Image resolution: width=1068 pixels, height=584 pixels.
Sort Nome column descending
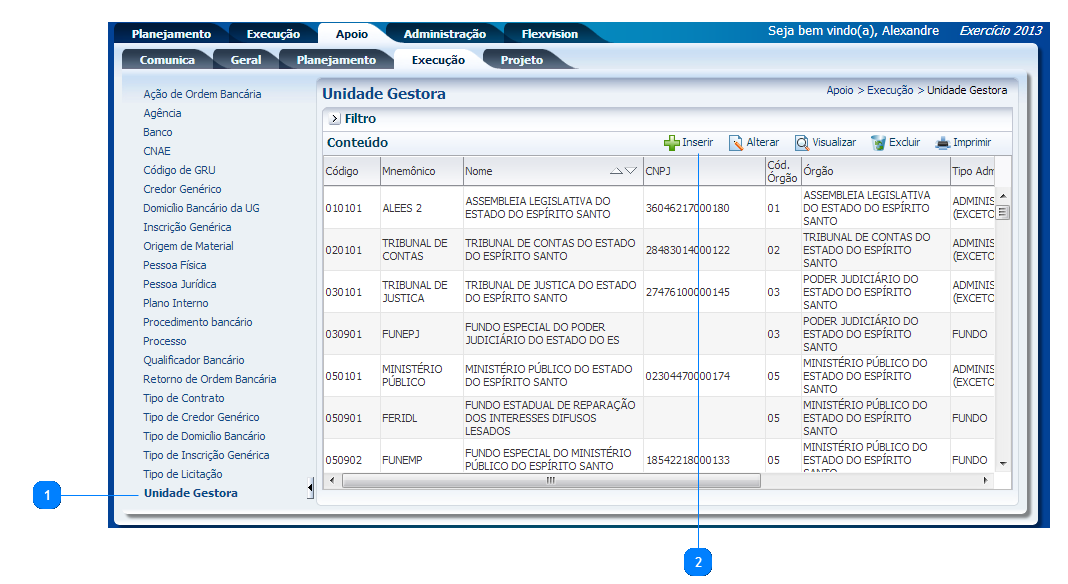(630, 171)
